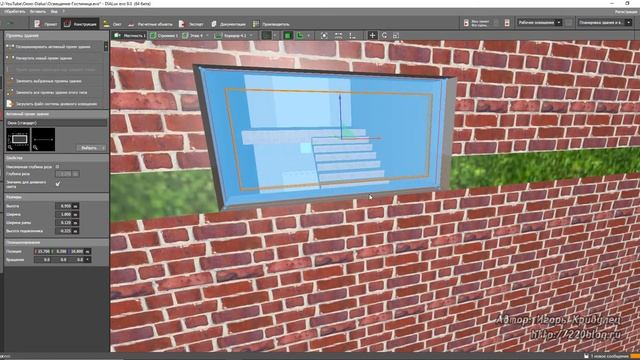The width and height of the screenshot is (640, 360).
Task: Select the move cross-arrows tool
Action: click(372, 36)
